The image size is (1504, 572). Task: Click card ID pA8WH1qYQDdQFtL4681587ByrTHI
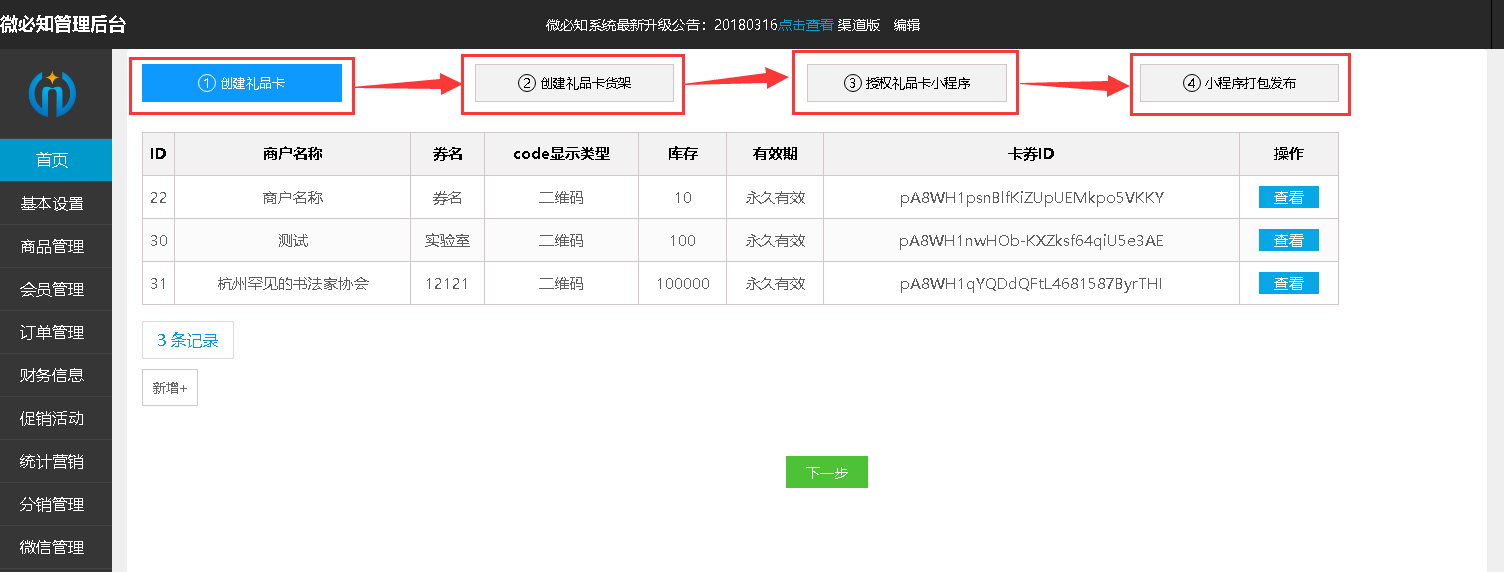point(1031,284)
